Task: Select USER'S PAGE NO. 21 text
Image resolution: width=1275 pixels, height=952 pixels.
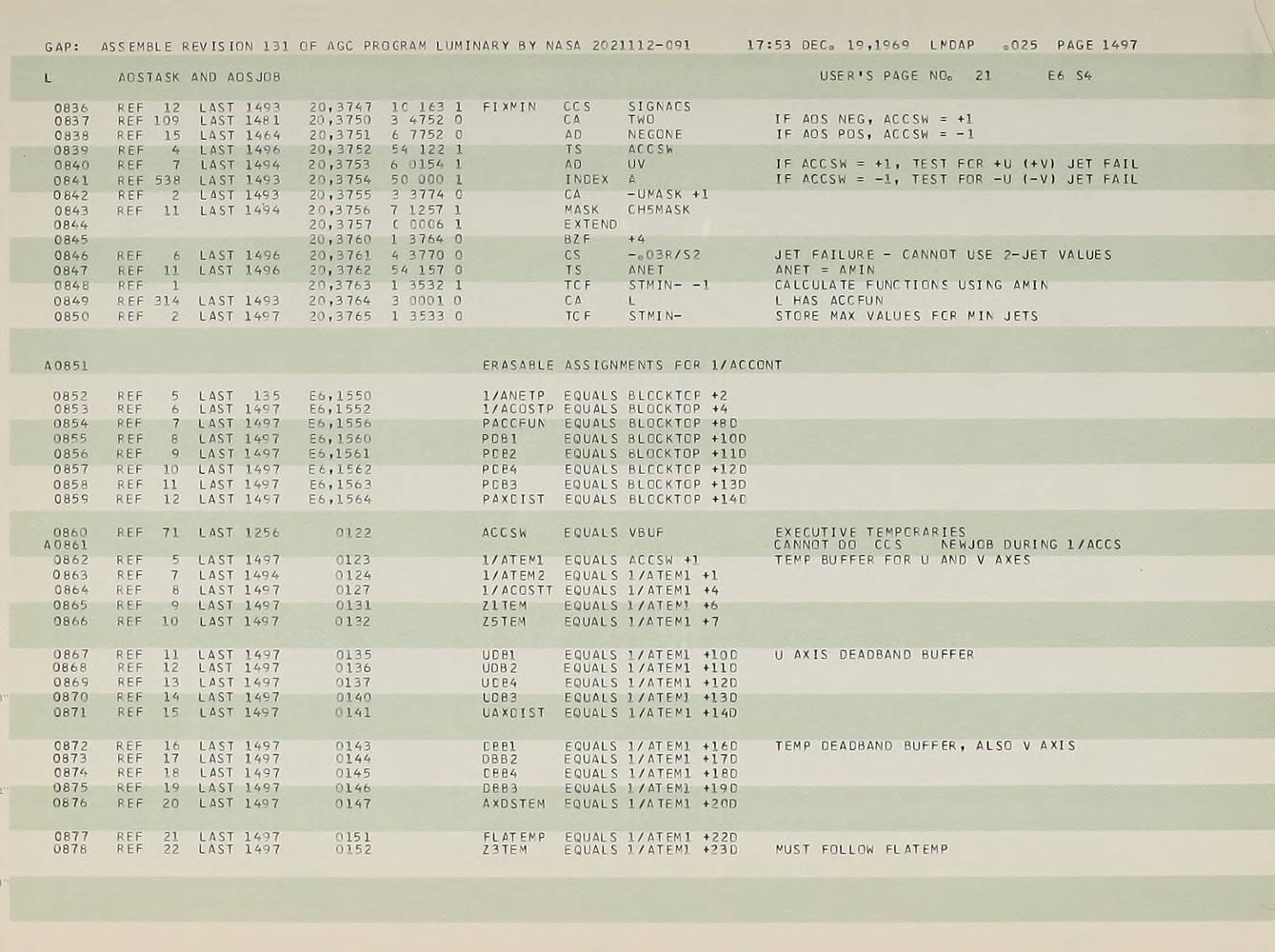Action: click(905, 75)
